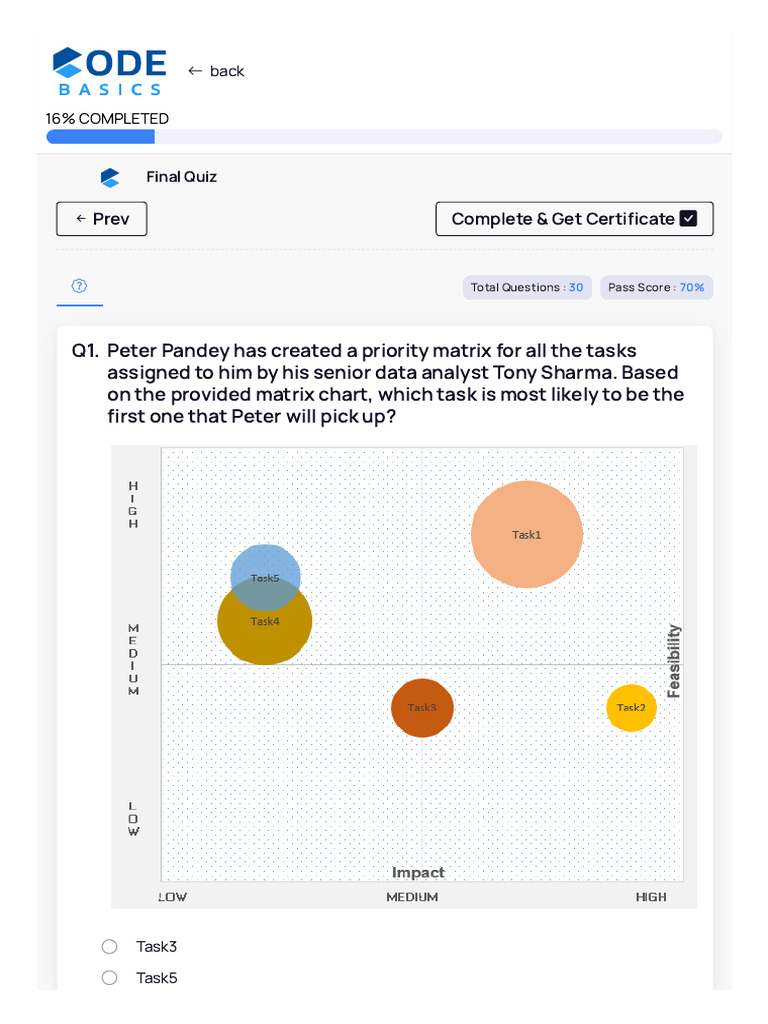Click the Final Quiz module icon
Screen dimensions: 768x1024
(x=110, y=177)
